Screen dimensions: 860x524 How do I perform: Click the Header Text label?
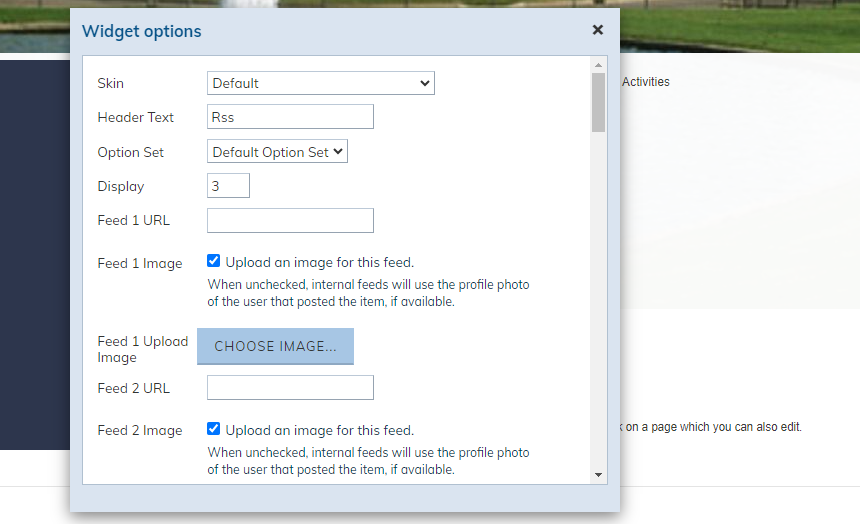pos(135,117)
